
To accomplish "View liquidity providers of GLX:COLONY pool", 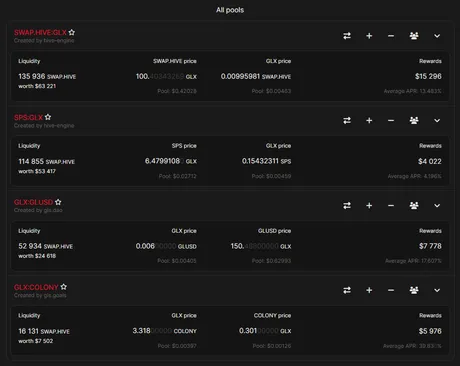I will pos(414,290).
